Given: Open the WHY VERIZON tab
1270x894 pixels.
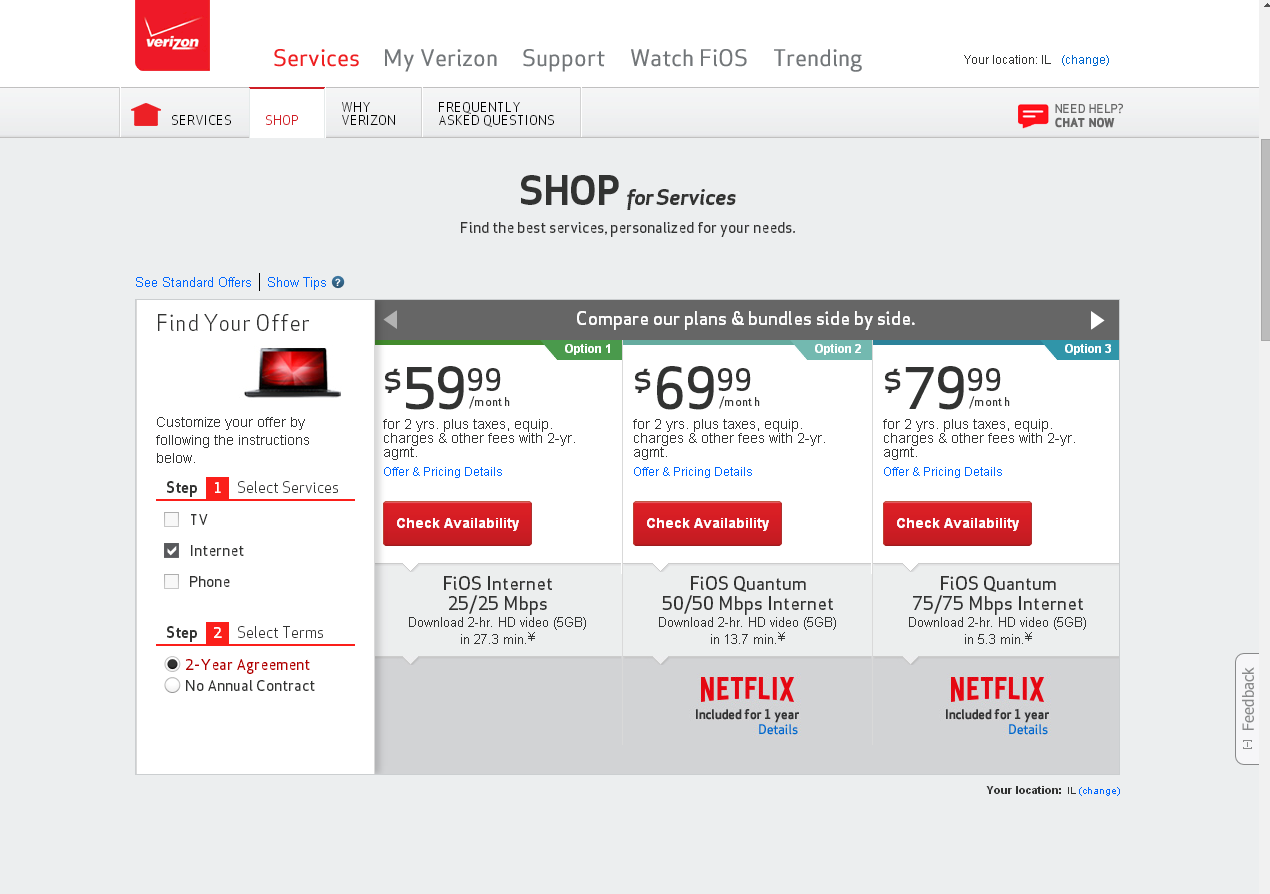Looking at the screenshot, I should pyautogui.click(x=373, y=113).
